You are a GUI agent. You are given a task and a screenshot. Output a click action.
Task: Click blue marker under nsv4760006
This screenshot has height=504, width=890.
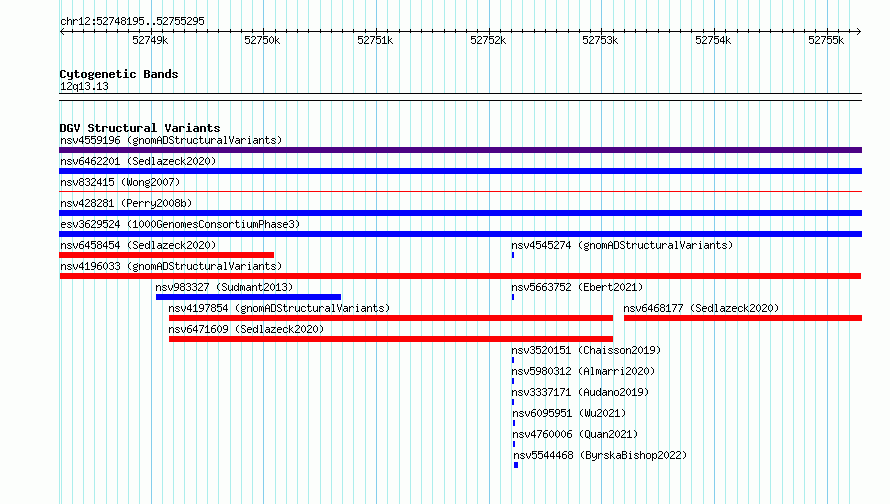[x=514, y=444]
